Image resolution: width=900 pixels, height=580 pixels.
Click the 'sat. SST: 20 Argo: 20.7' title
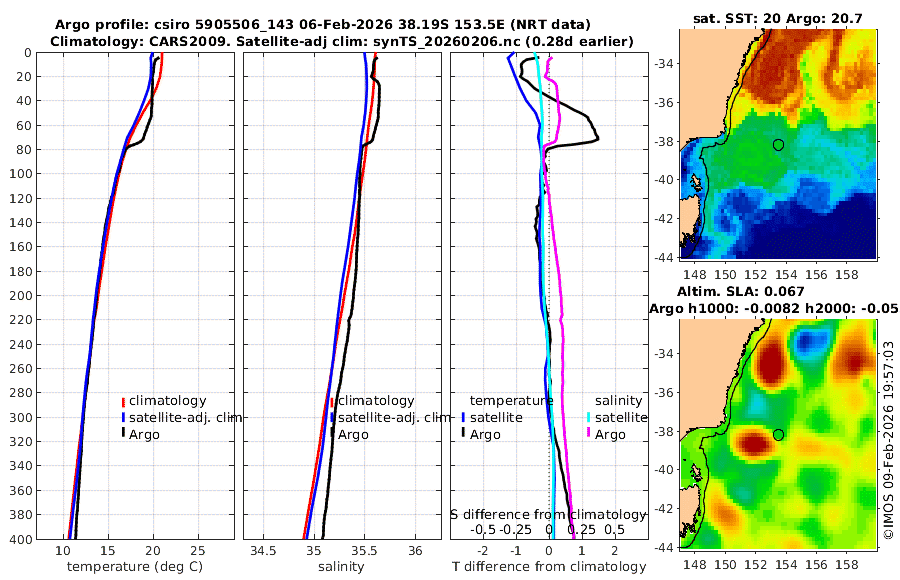click(778, 18)
